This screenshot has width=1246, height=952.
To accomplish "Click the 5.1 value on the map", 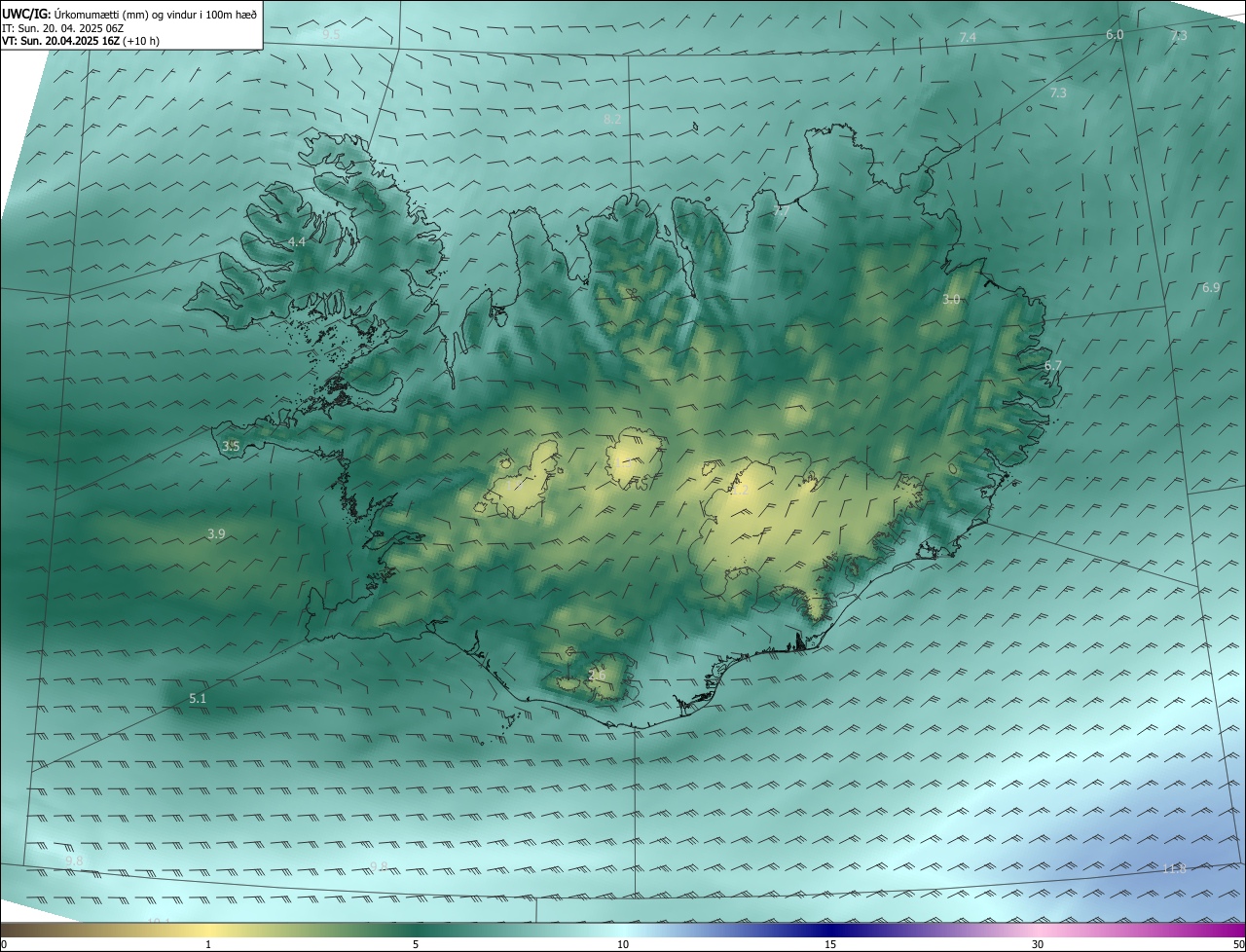I will click(x=198, y=698).
